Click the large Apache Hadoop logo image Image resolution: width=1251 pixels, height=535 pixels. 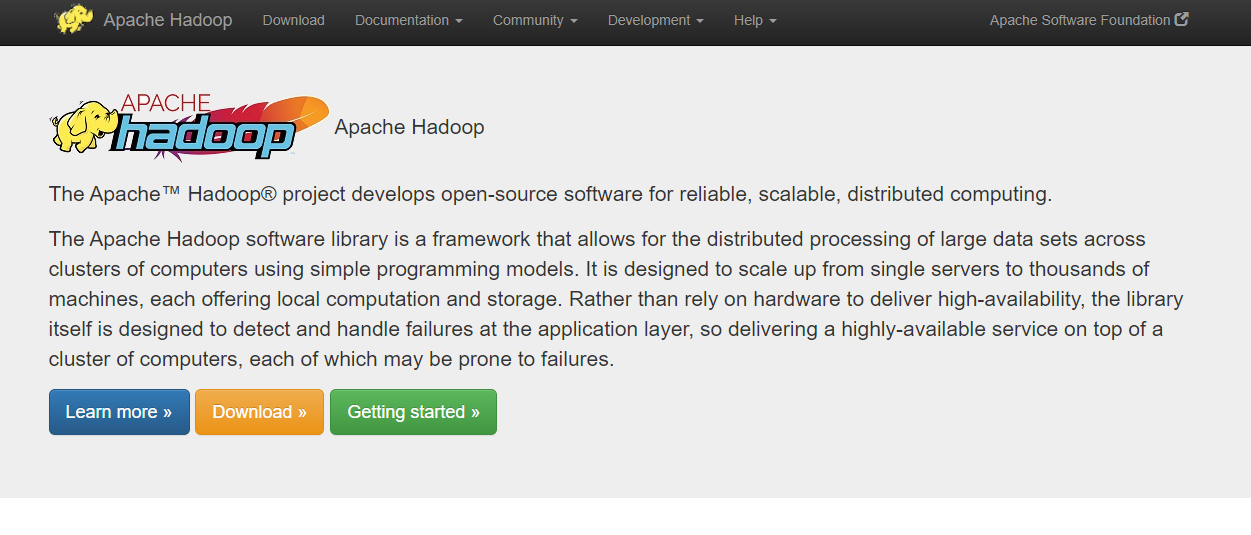click(190, 127)
